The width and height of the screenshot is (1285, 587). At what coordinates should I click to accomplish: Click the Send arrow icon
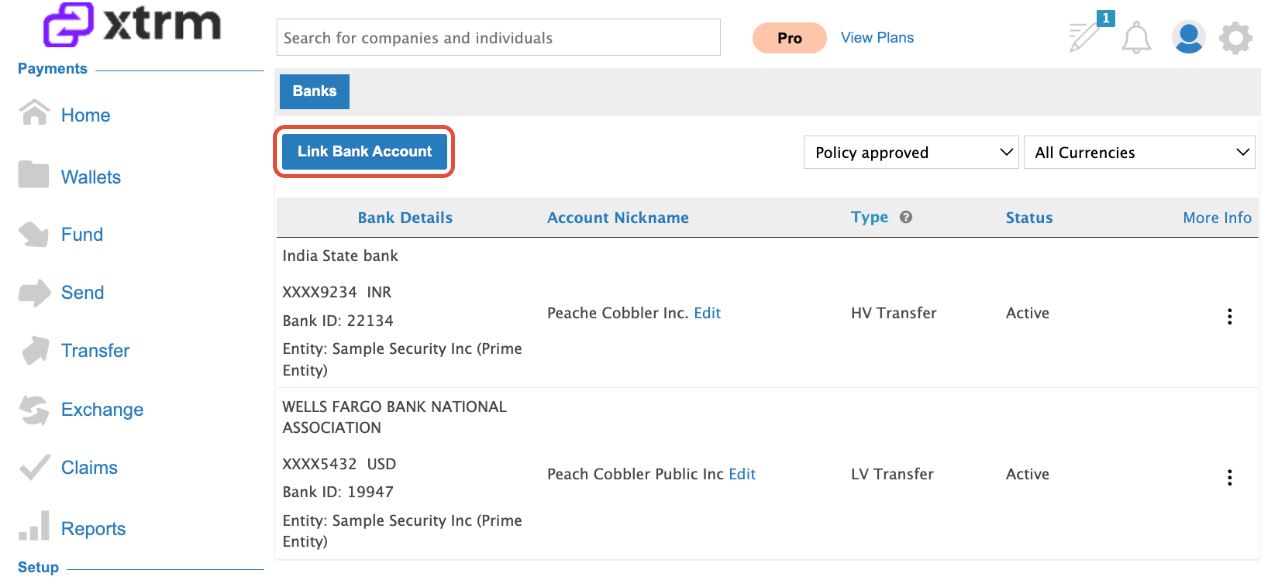[34, 293]
